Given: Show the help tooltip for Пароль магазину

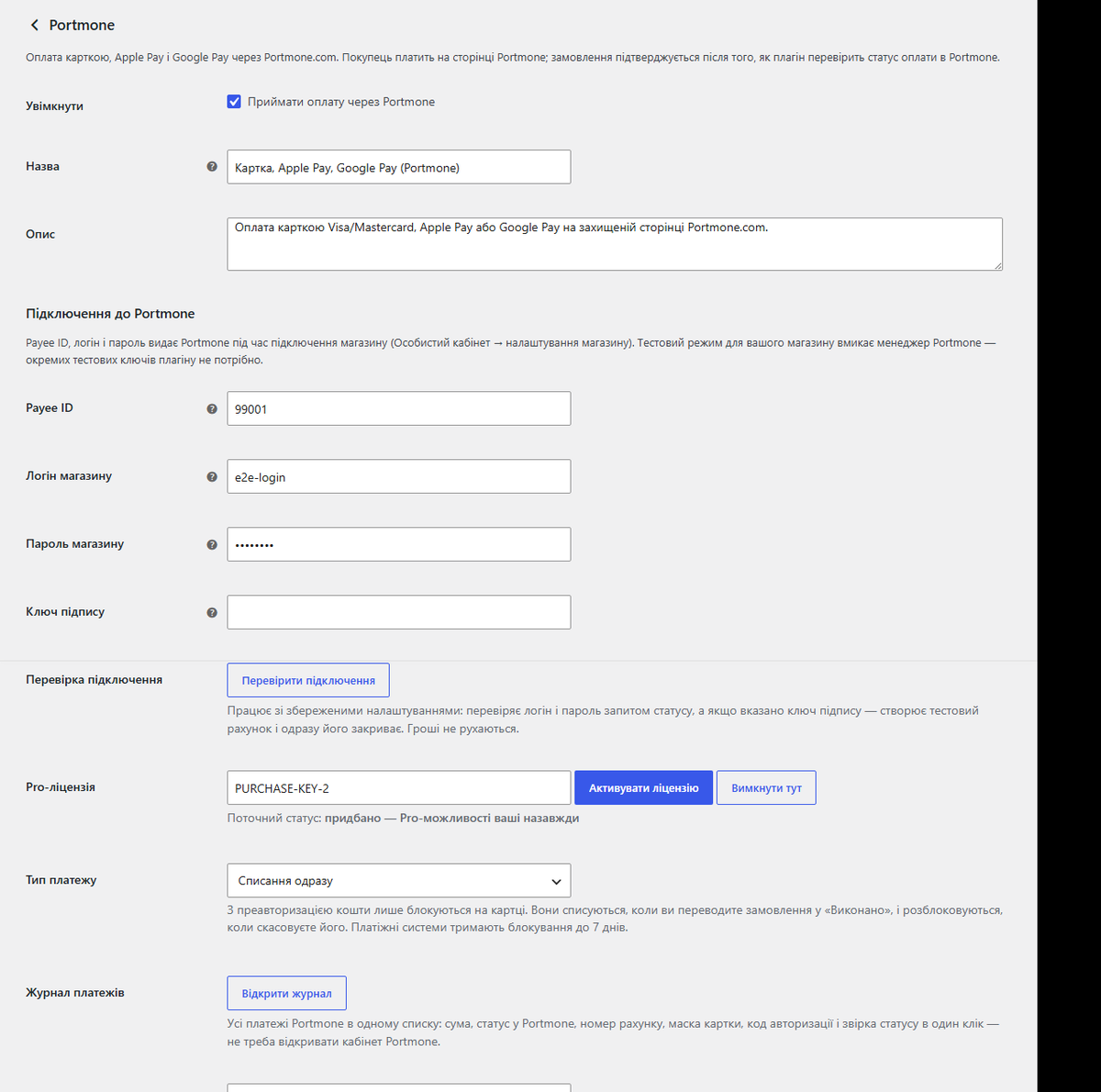Looking at the screenshot, I should (212, 545).
